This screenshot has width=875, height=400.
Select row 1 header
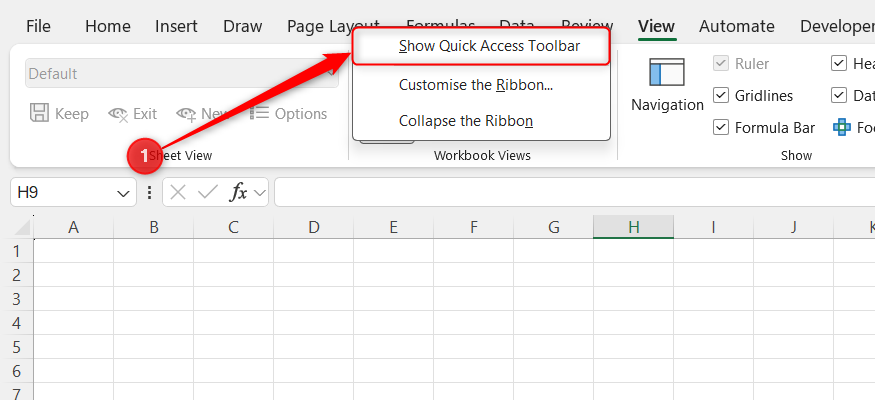click(x=17, y=251)
